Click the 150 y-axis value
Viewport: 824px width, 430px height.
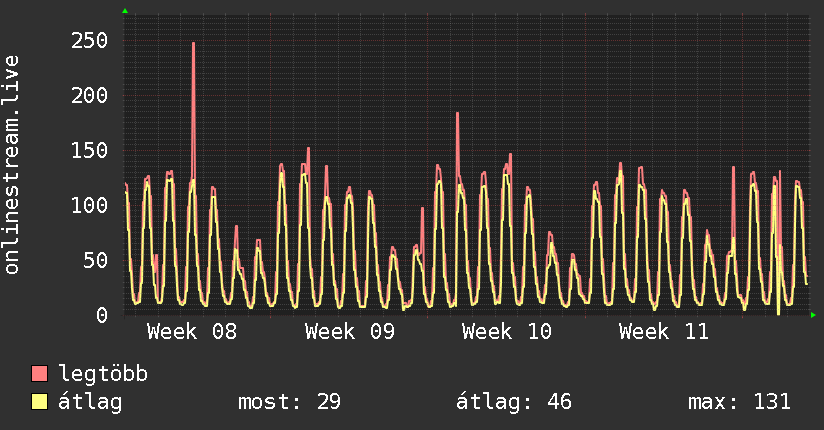(89, 150)
